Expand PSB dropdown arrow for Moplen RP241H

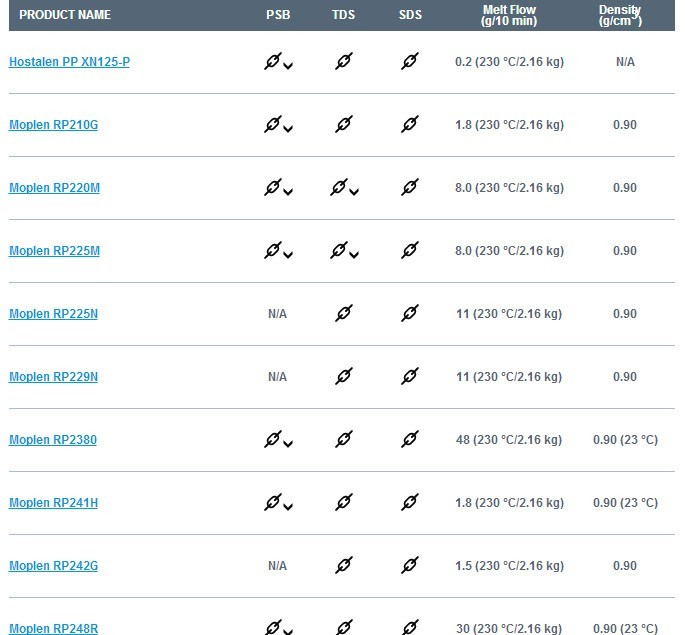coord(288,507)
